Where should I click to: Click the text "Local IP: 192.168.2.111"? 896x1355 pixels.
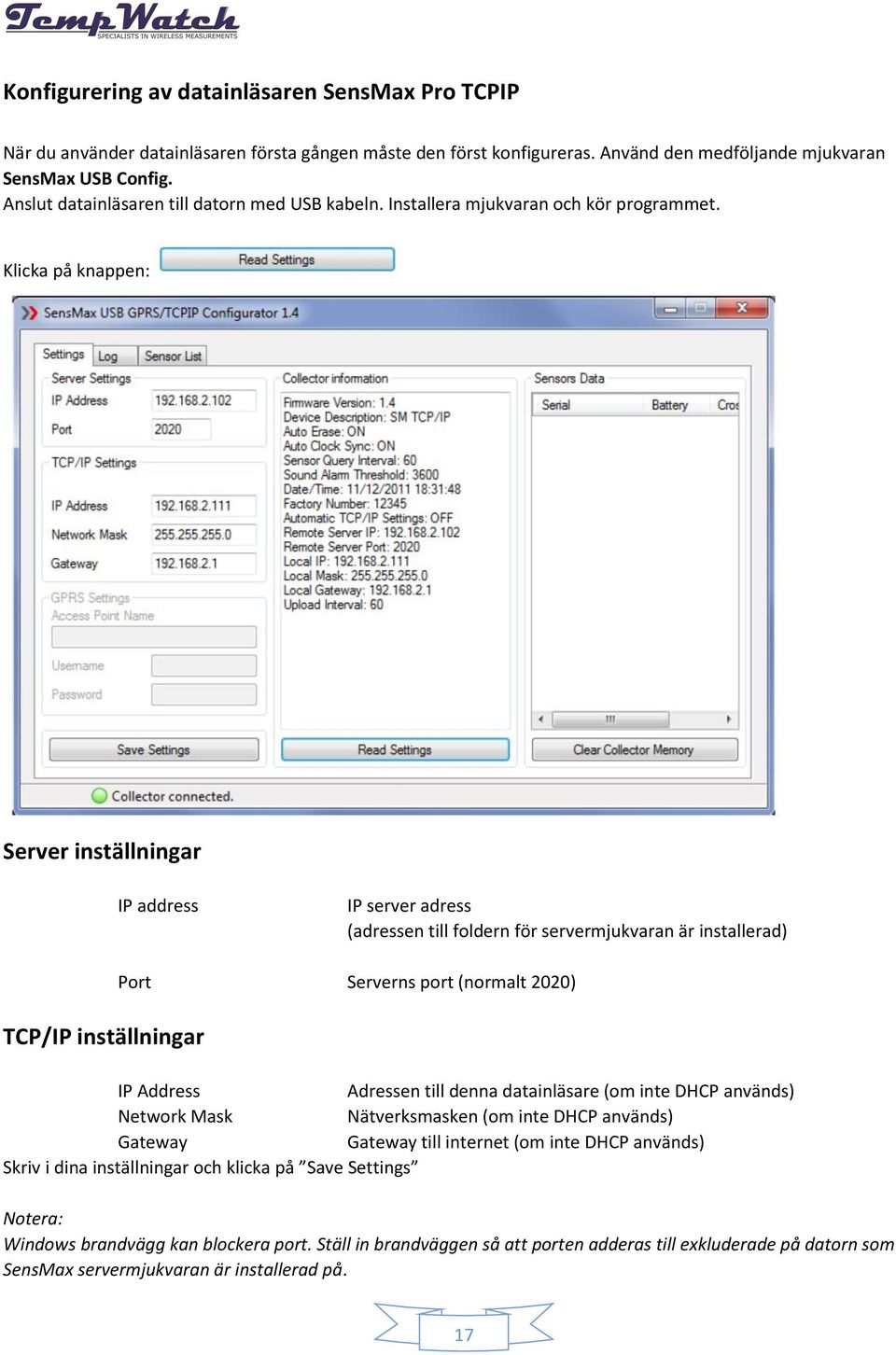(346, 562)
